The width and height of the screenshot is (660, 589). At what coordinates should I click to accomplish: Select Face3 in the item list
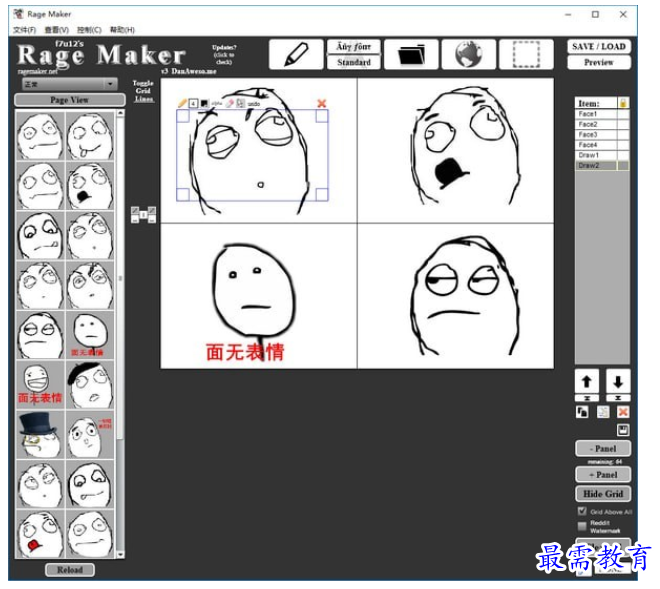[596, 135]
